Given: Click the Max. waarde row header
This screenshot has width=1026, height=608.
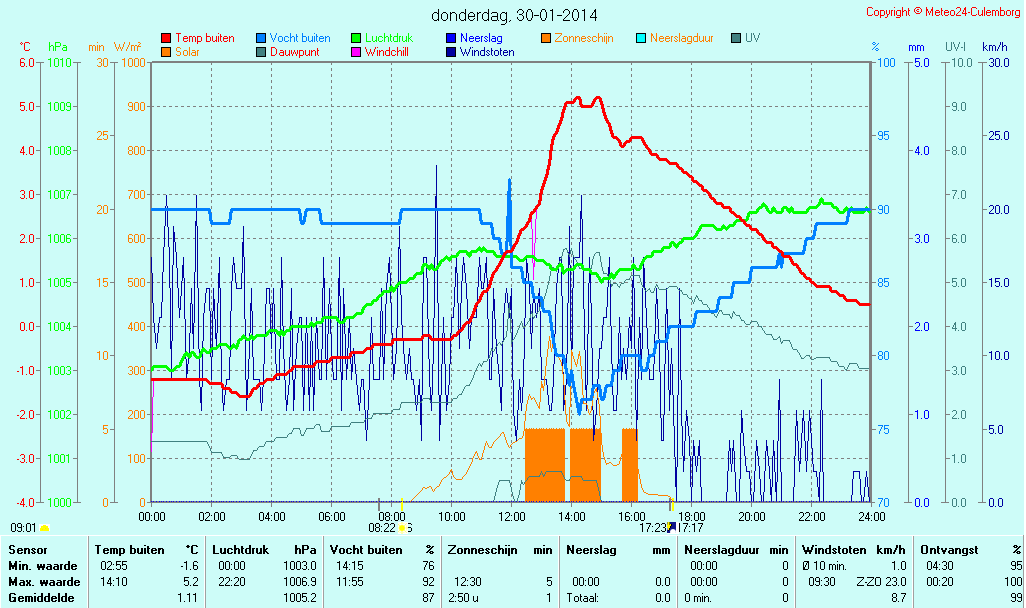Looking at the screenshot, I should coord(43,581).
